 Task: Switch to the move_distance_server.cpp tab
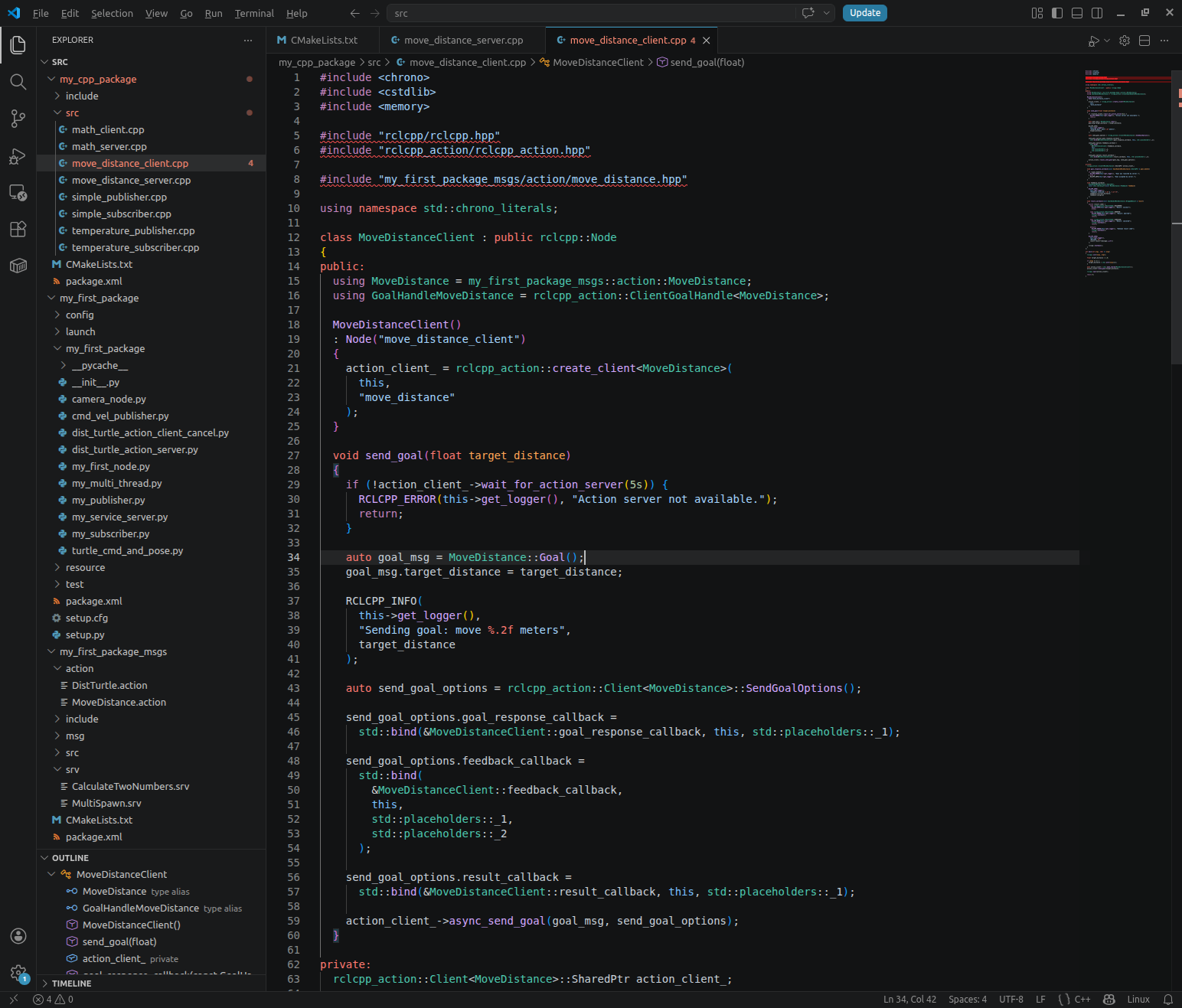(x=463, y=41)
